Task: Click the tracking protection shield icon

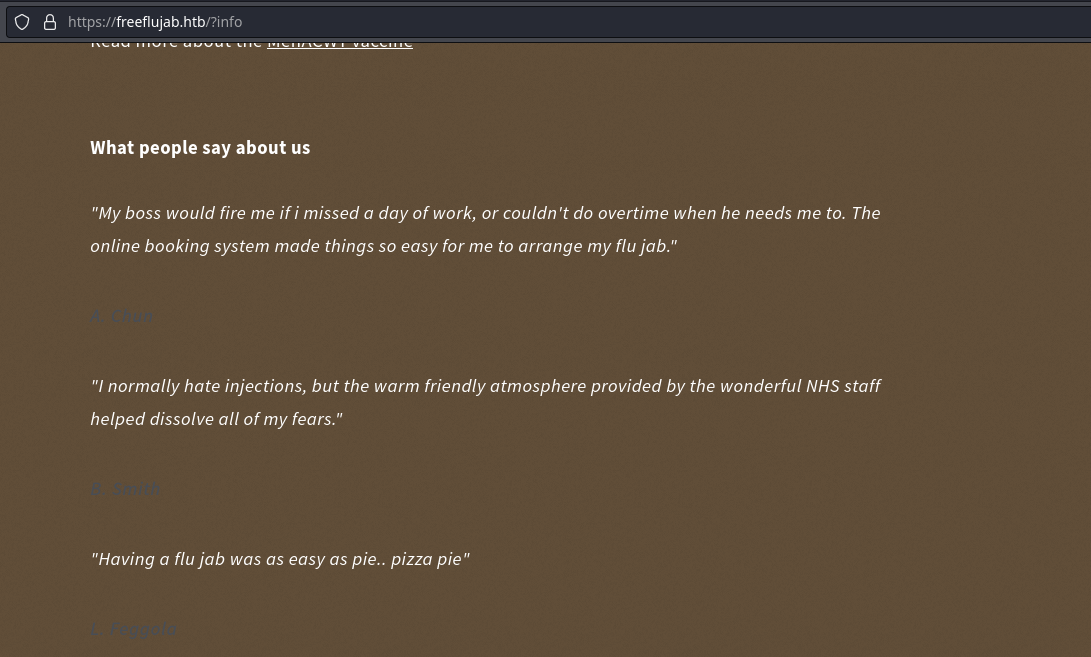Action: pos(22,22)
